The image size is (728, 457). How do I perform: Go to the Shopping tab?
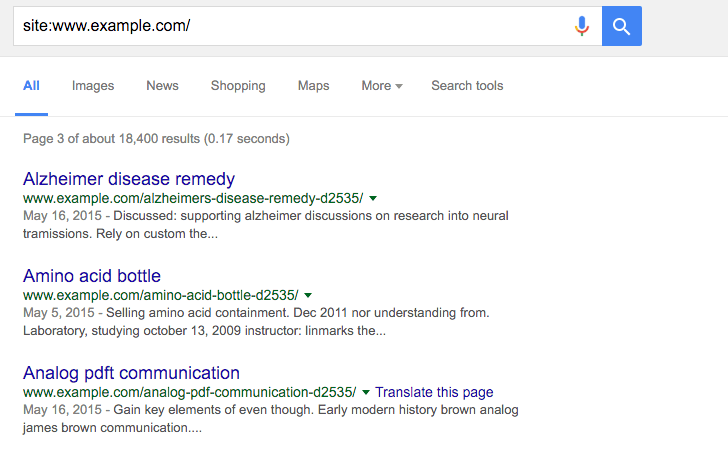(x=238, y=86)
